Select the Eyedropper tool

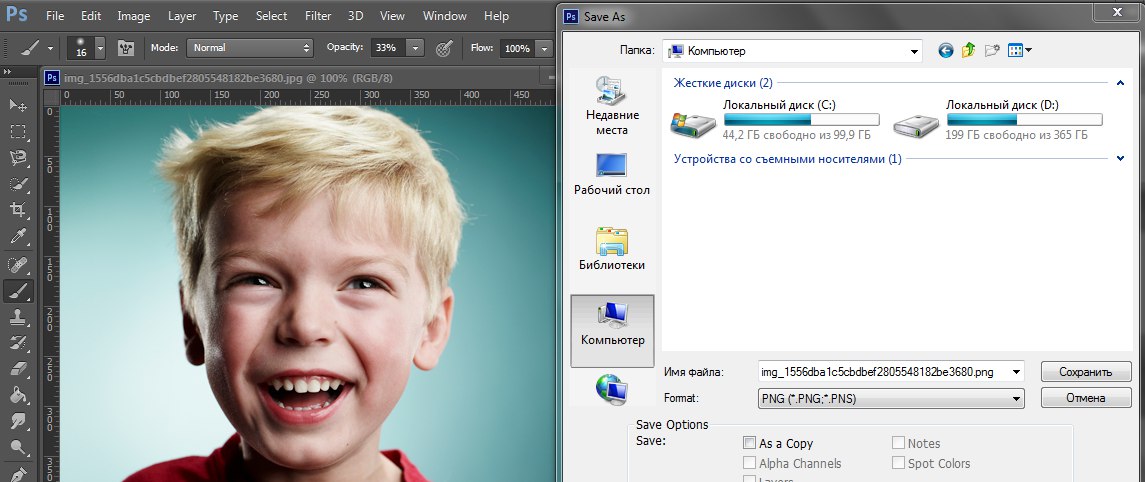pyautogui.click(x=18, y=237)
